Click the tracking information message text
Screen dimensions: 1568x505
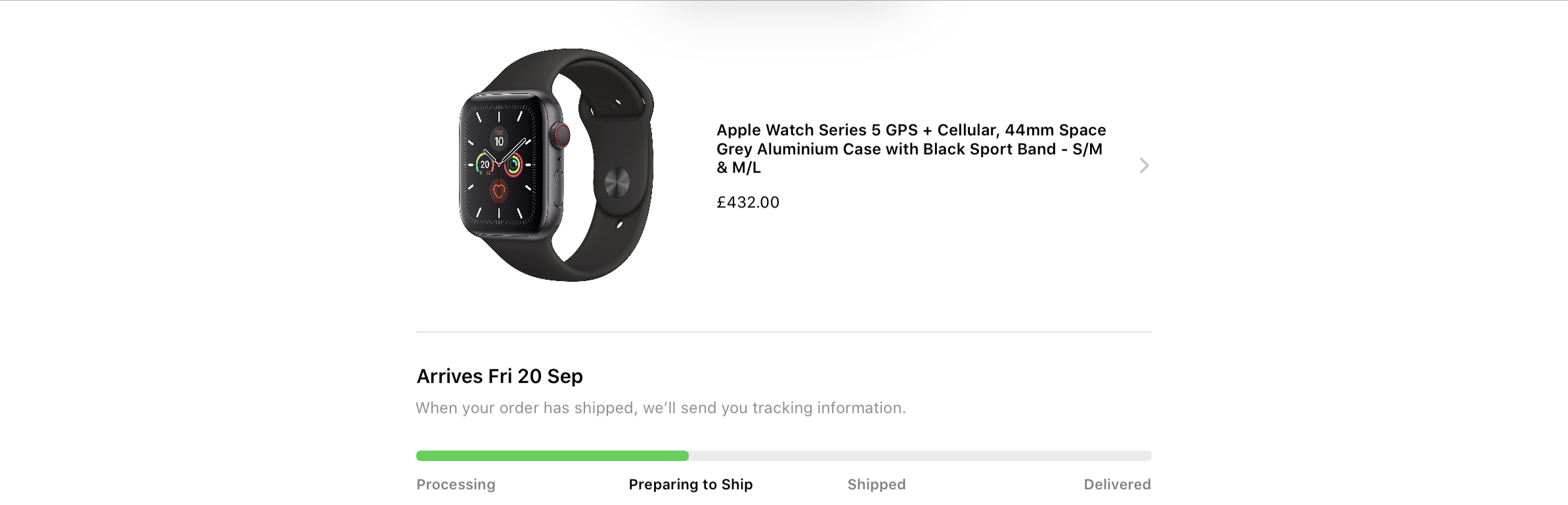661,408
